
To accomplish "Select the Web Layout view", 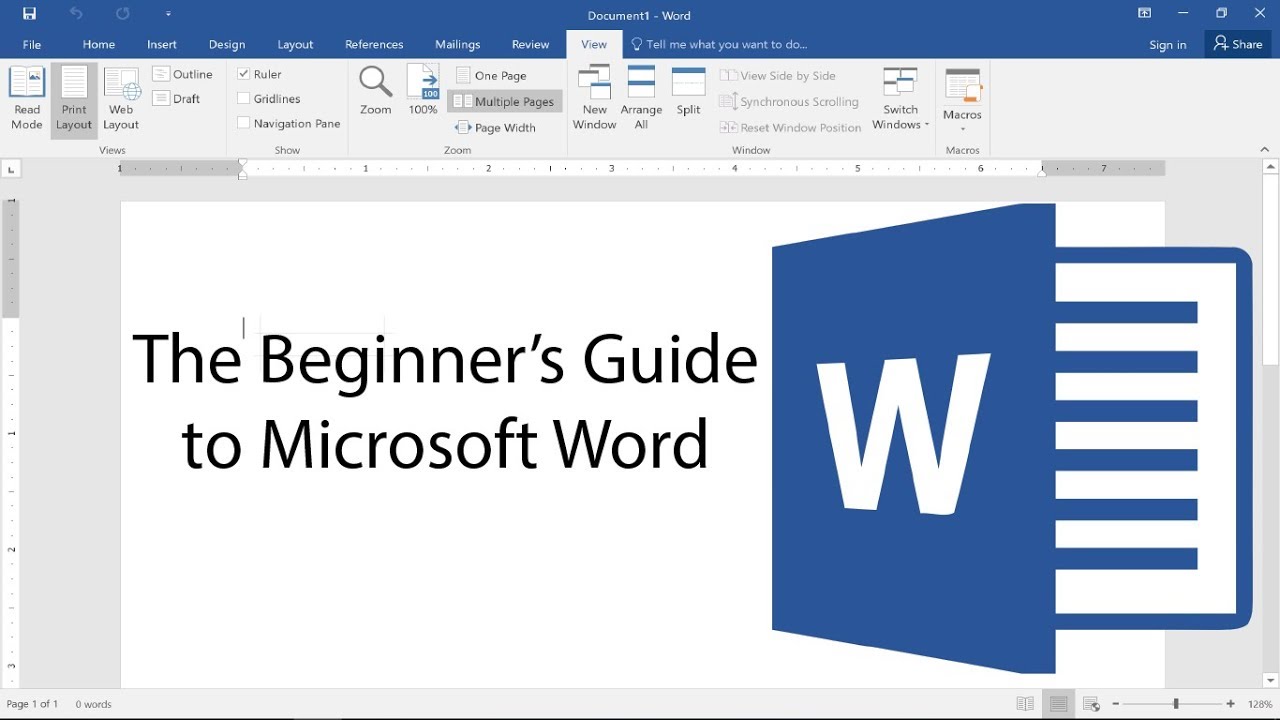I will pyautogui.click(x=120, y=97).
